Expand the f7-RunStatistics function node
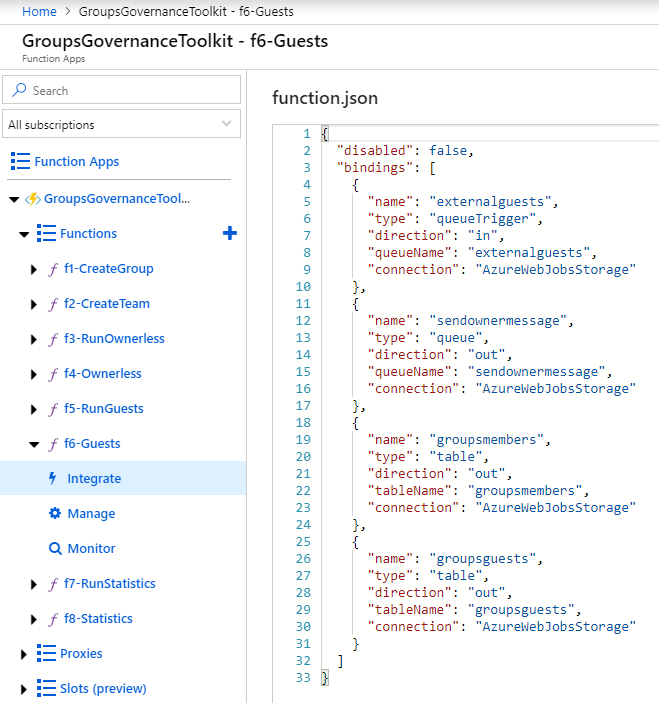The width and height of the screenshot is (659, 703). point(35,584)
